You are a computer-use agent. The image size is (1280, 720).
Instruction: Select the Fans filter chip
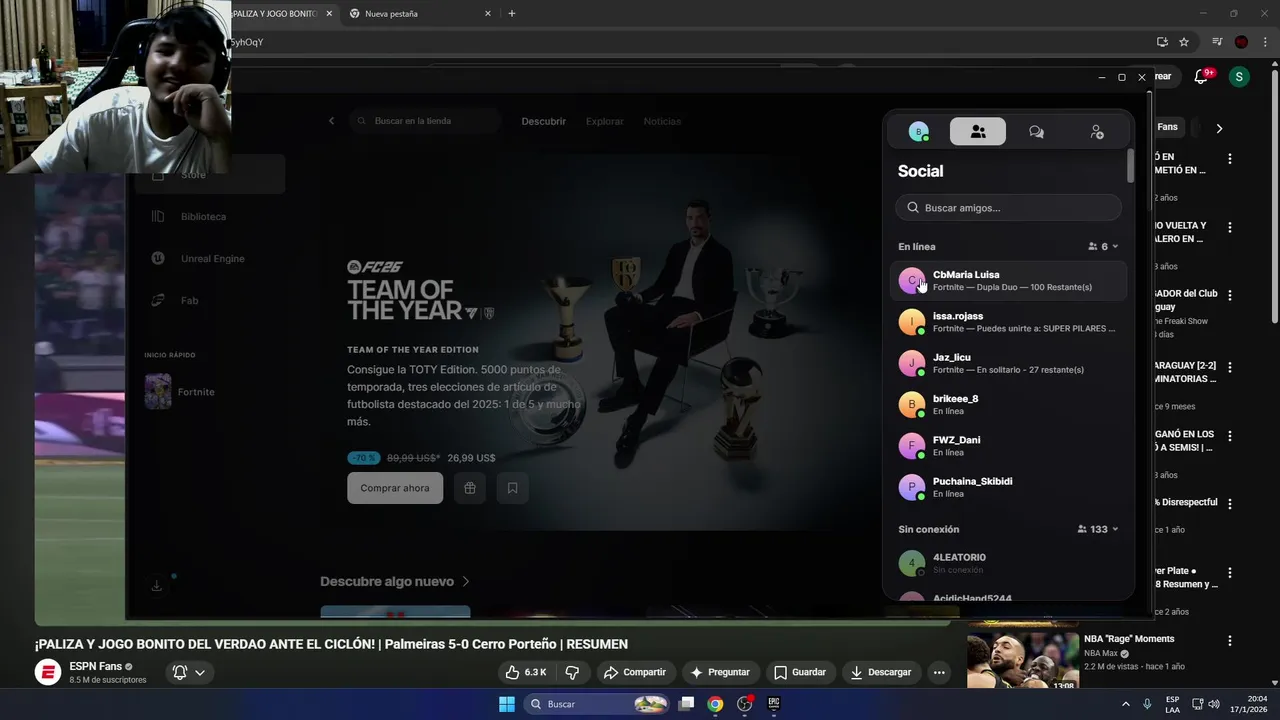click(x=1167, y=127)
